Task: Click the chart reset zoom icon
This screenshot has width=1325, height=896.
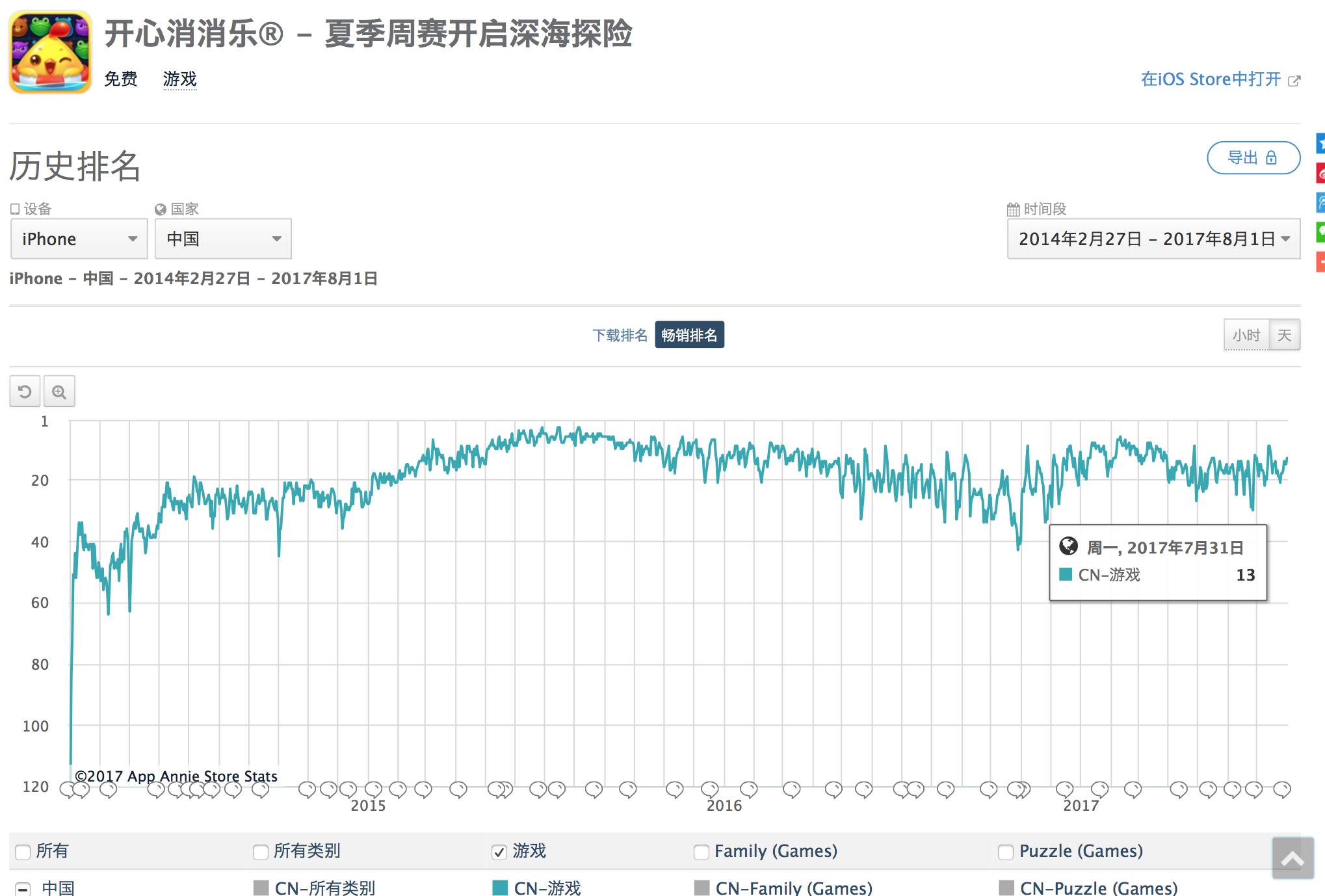Action: click(25, 391)
